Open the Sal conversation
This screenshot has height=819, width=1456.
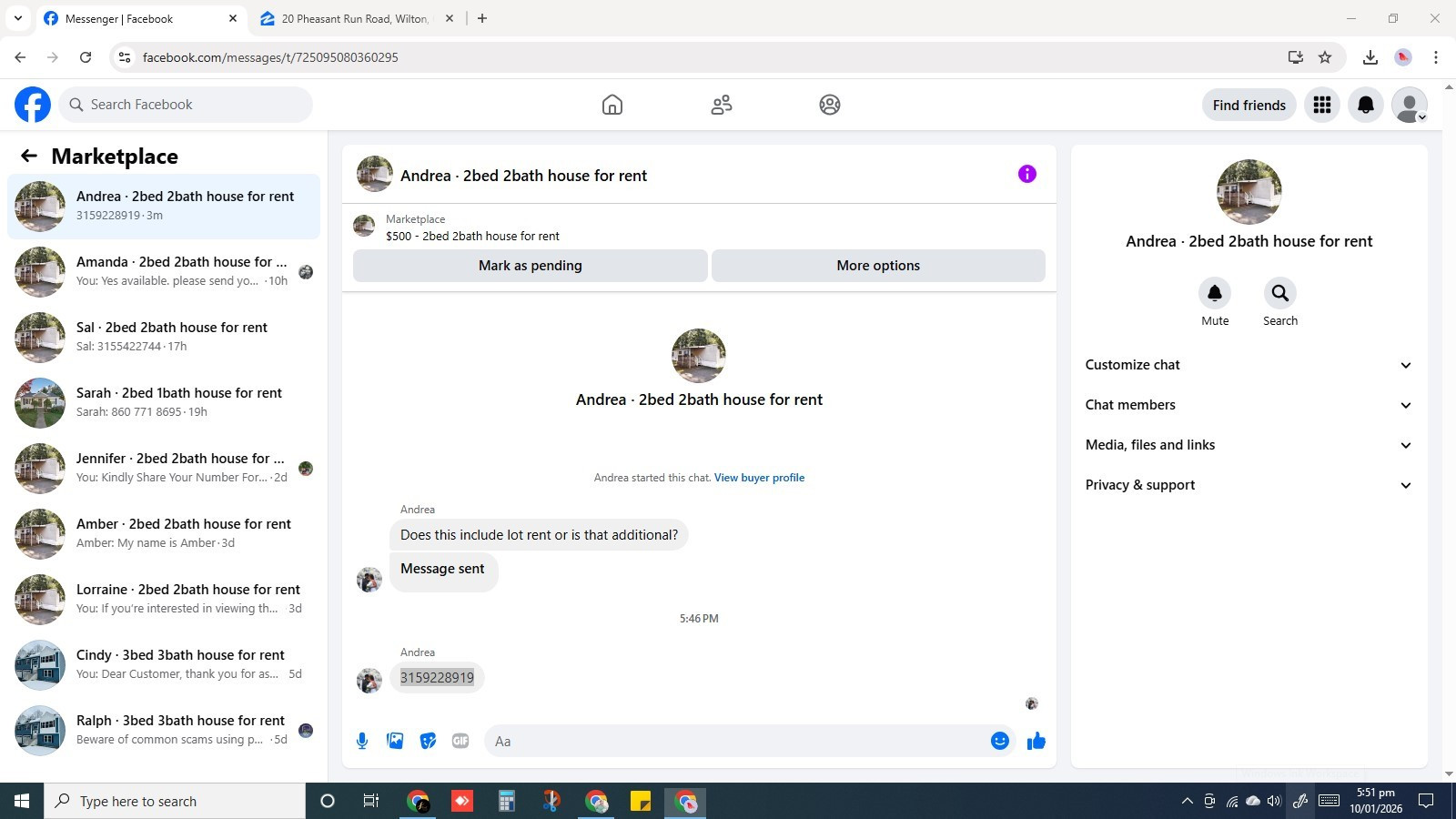[x=164, y=338]
